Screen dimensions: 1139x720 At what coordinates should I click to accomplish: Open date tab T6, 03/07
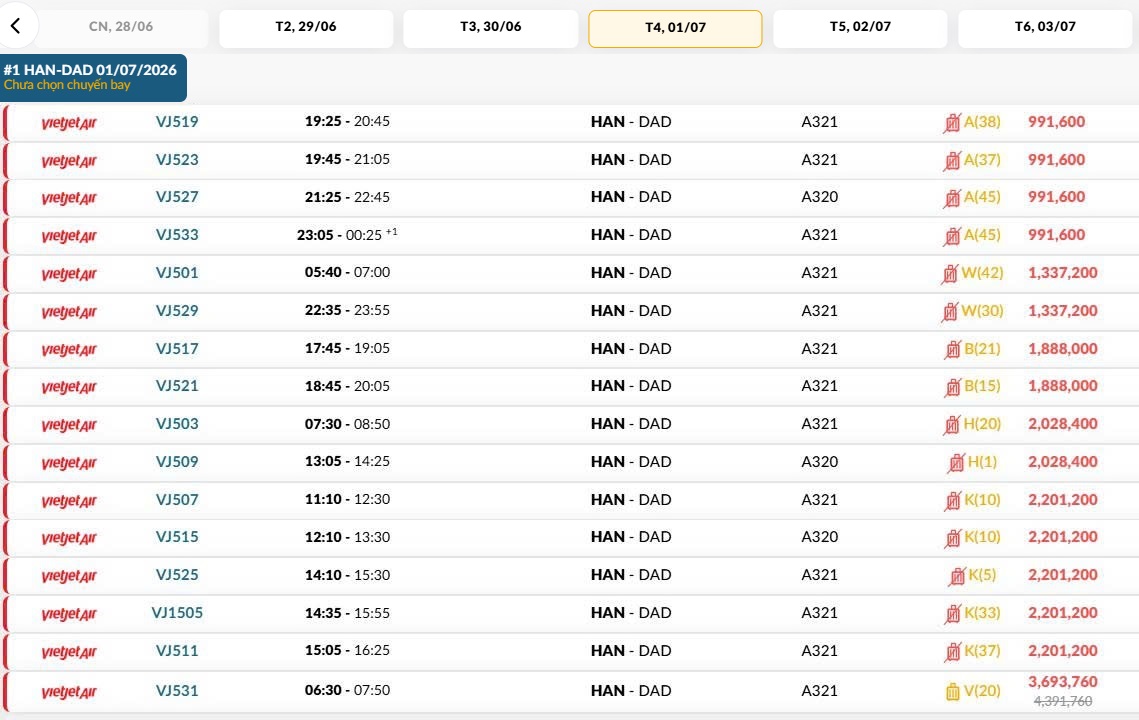tap(1045, 27)
